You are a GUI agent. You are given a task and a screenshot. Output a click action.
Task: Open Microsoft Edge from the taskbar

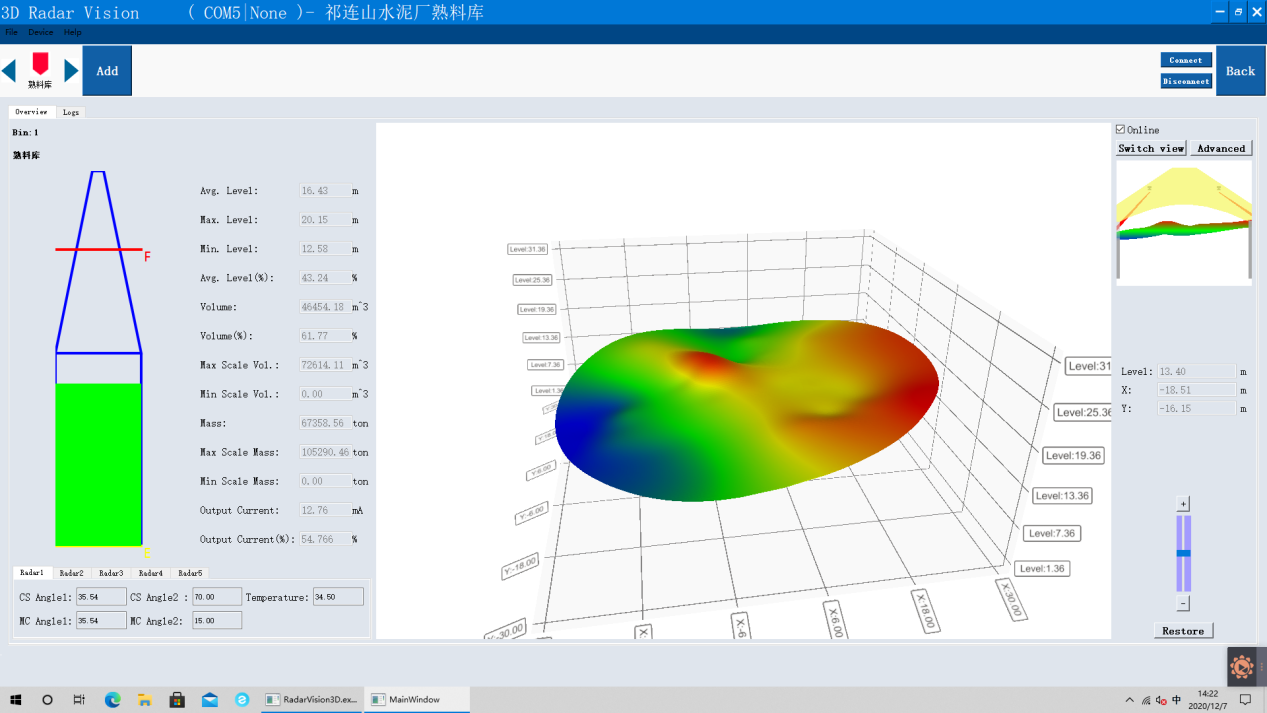point(112,700)
